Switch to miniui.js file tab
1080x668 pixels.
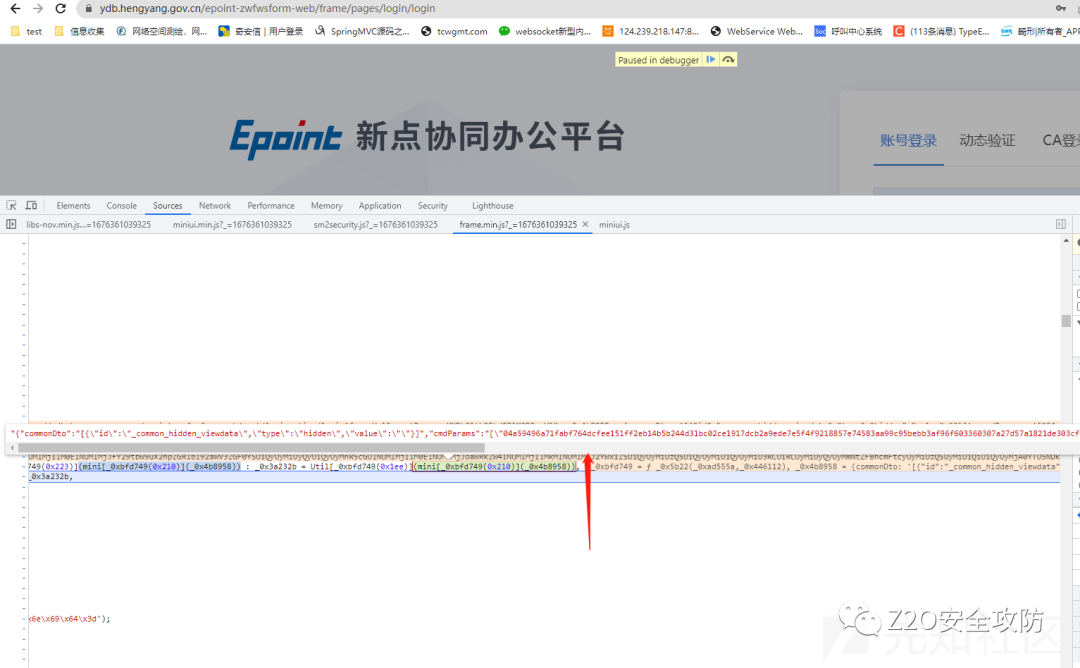click(614, 225)
